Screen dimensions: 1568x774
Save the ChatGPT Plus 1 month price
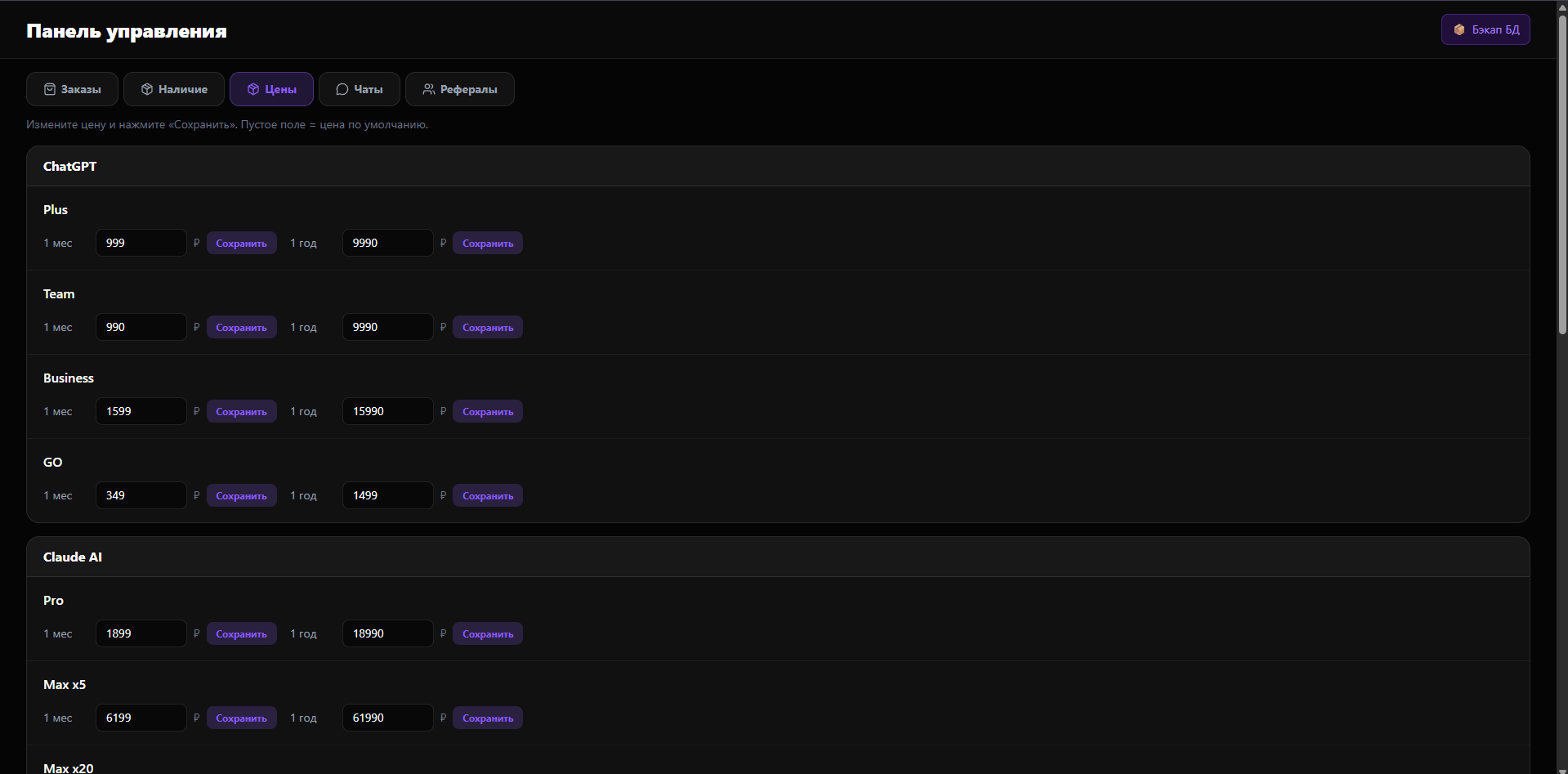241,244
